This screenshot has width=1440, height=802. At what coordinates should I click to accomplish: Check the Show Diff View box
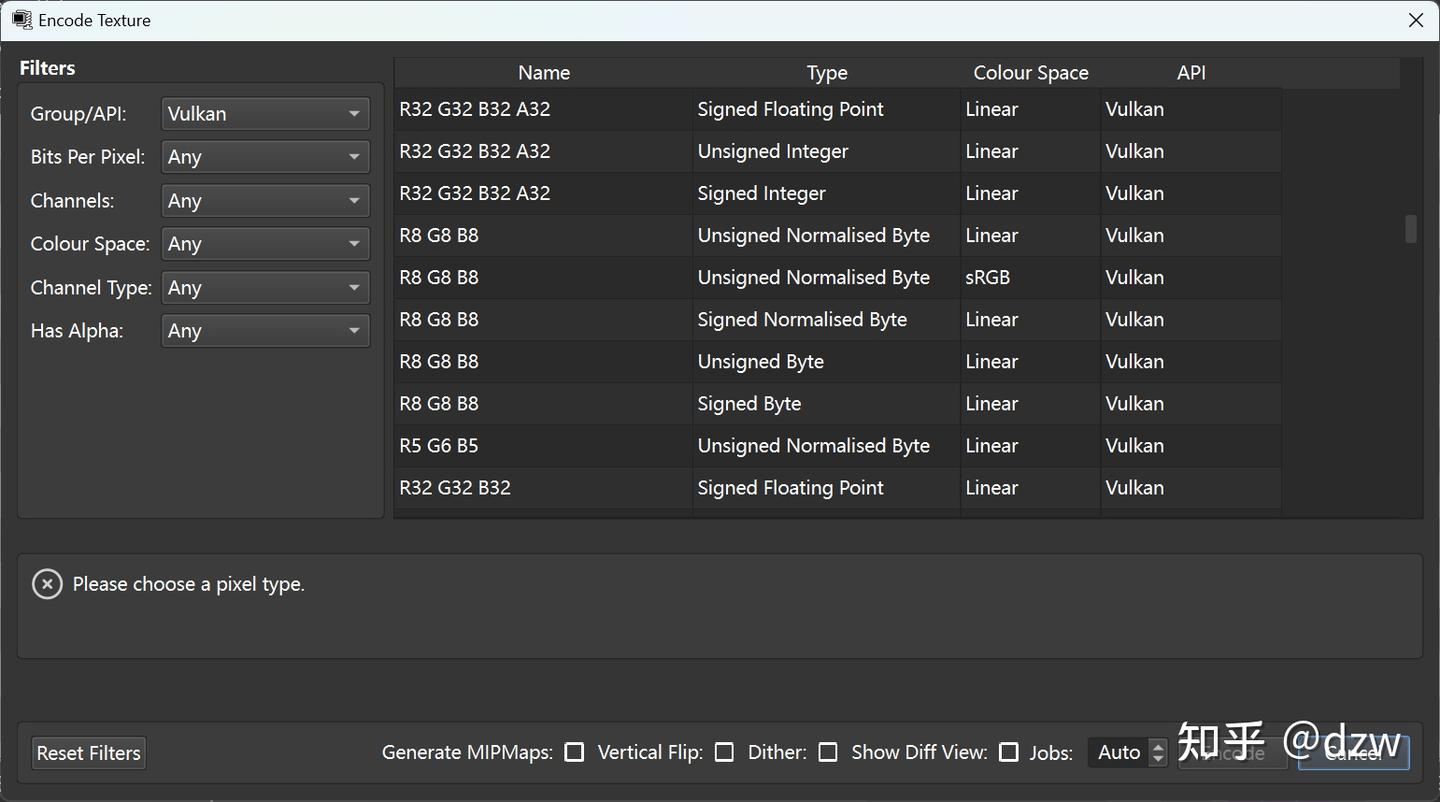pyautogui.click(x=1009, y=752)
